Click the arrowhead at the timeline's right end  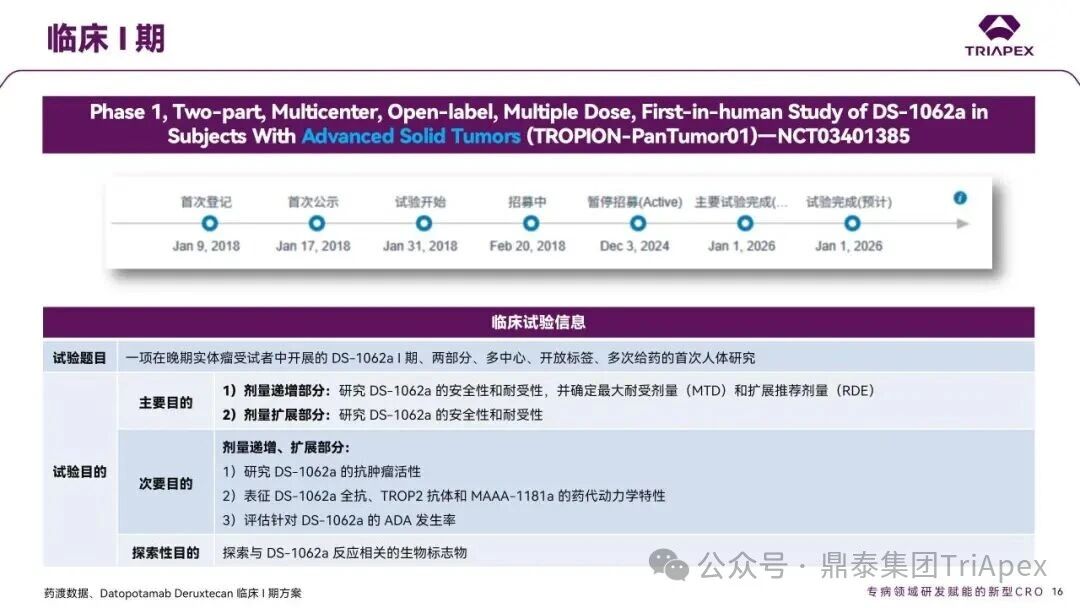(x=963, y=224)
